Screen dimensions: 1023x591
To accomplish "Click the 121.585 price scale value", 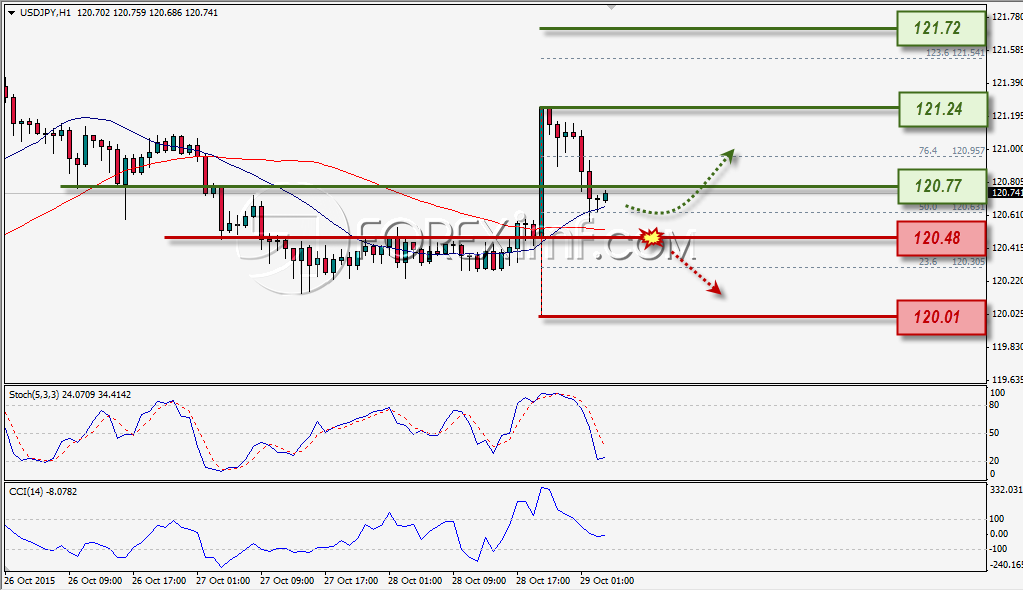I will [x=1007, y=50].
